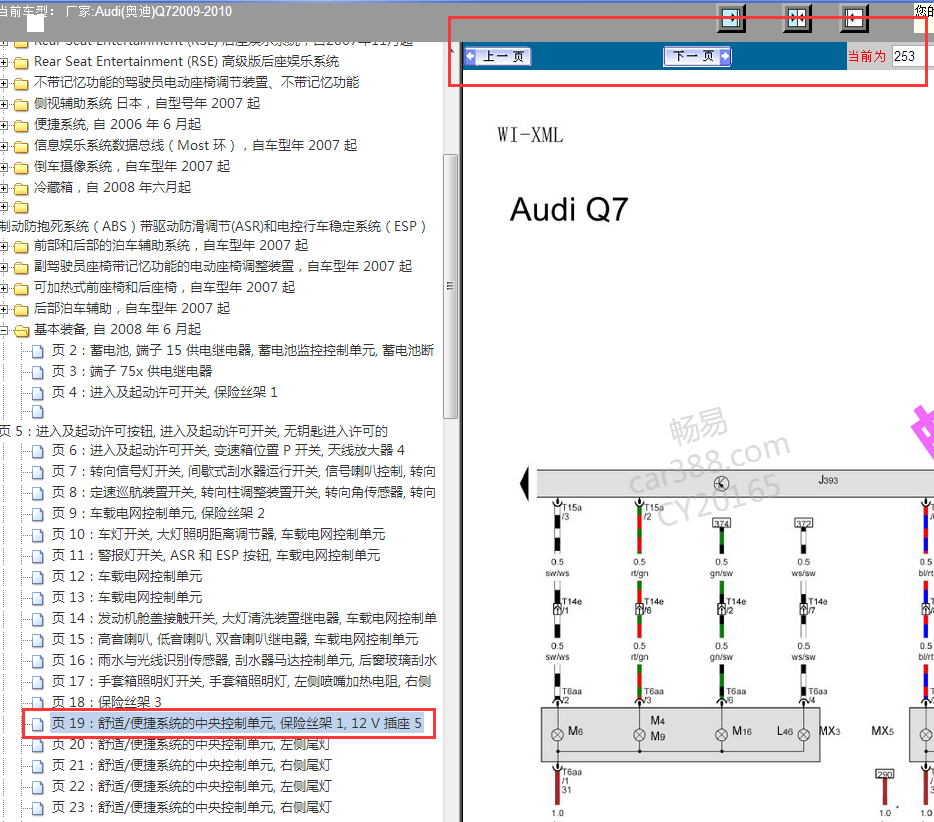The image size is (934, 822).
Task: Open 页 13 车载电网控制单元 entry
Action: 127,597
